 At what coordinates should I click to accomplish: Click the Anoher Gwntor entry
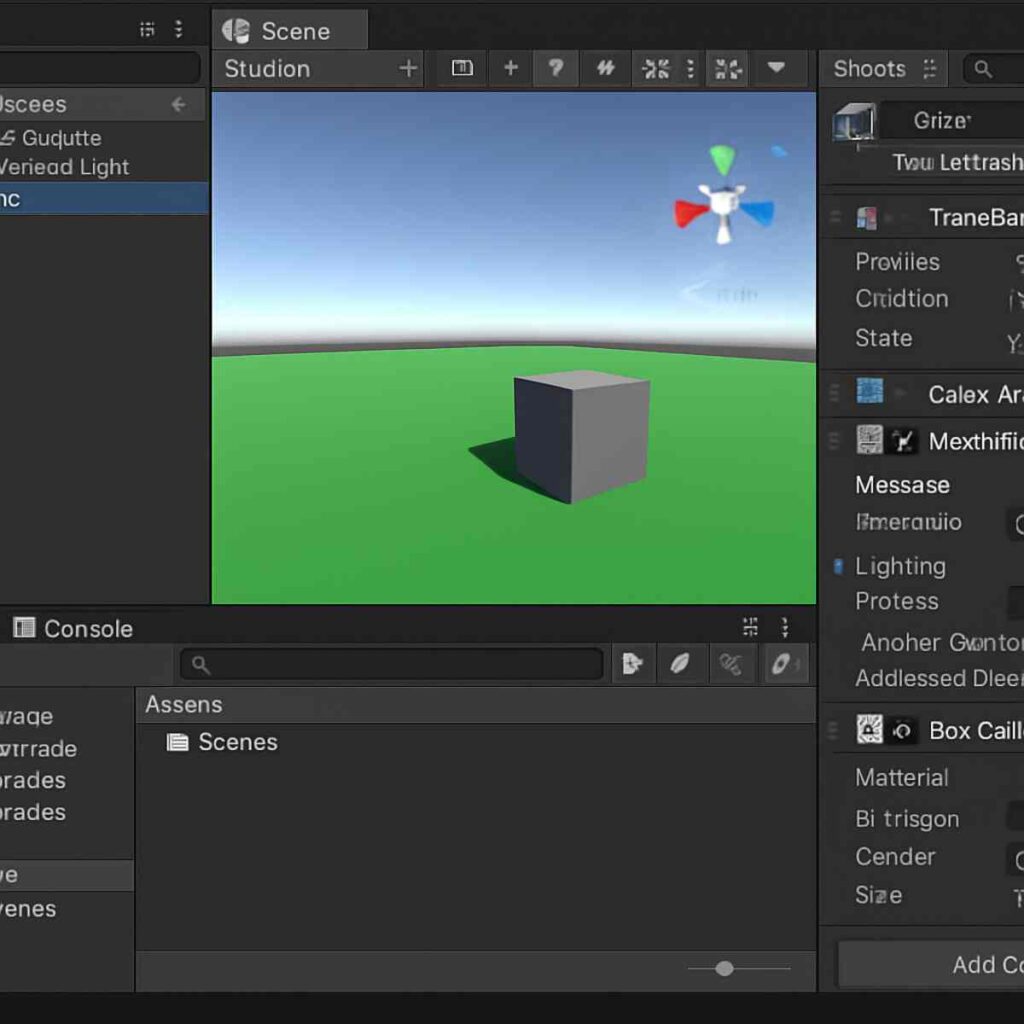pos(942,642)
